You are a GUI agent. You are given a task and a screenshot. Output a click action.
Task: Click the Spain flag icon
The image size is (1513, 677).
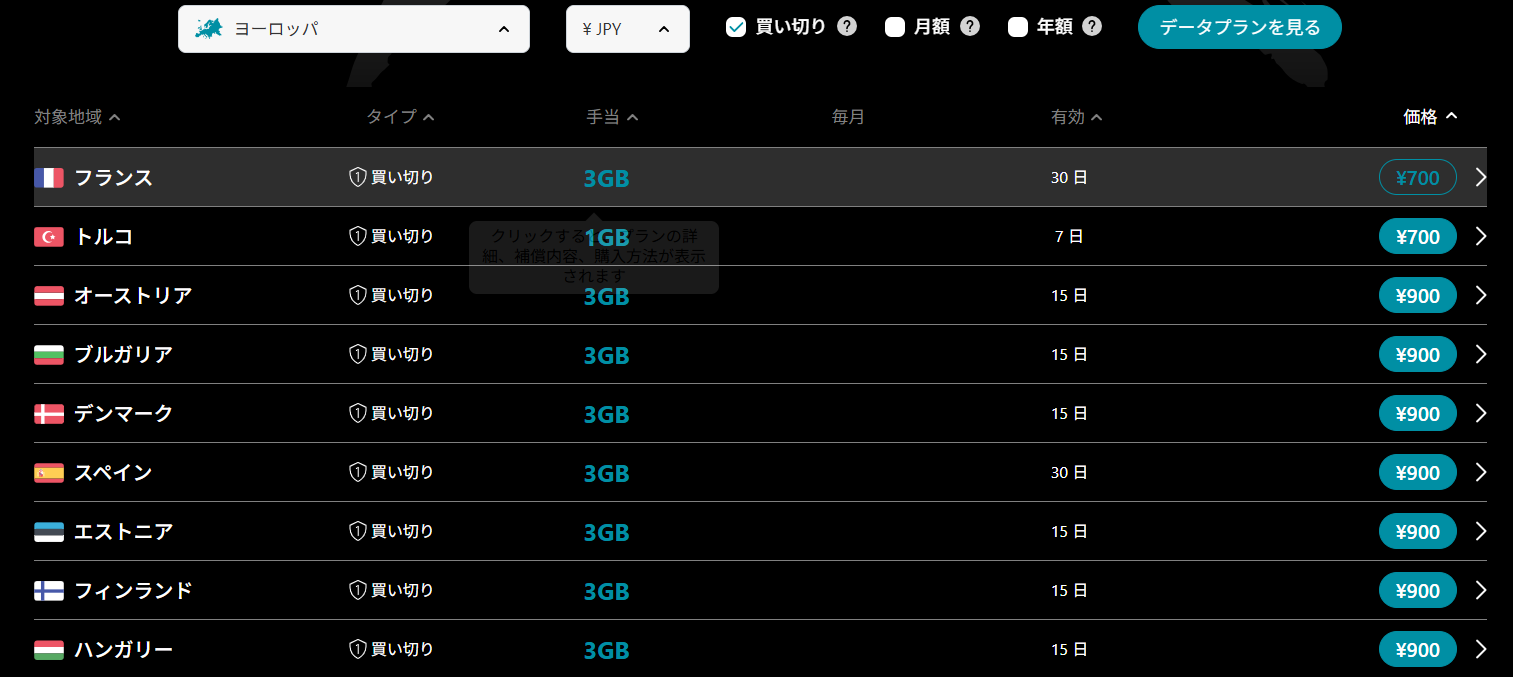[x=49, y=473]
